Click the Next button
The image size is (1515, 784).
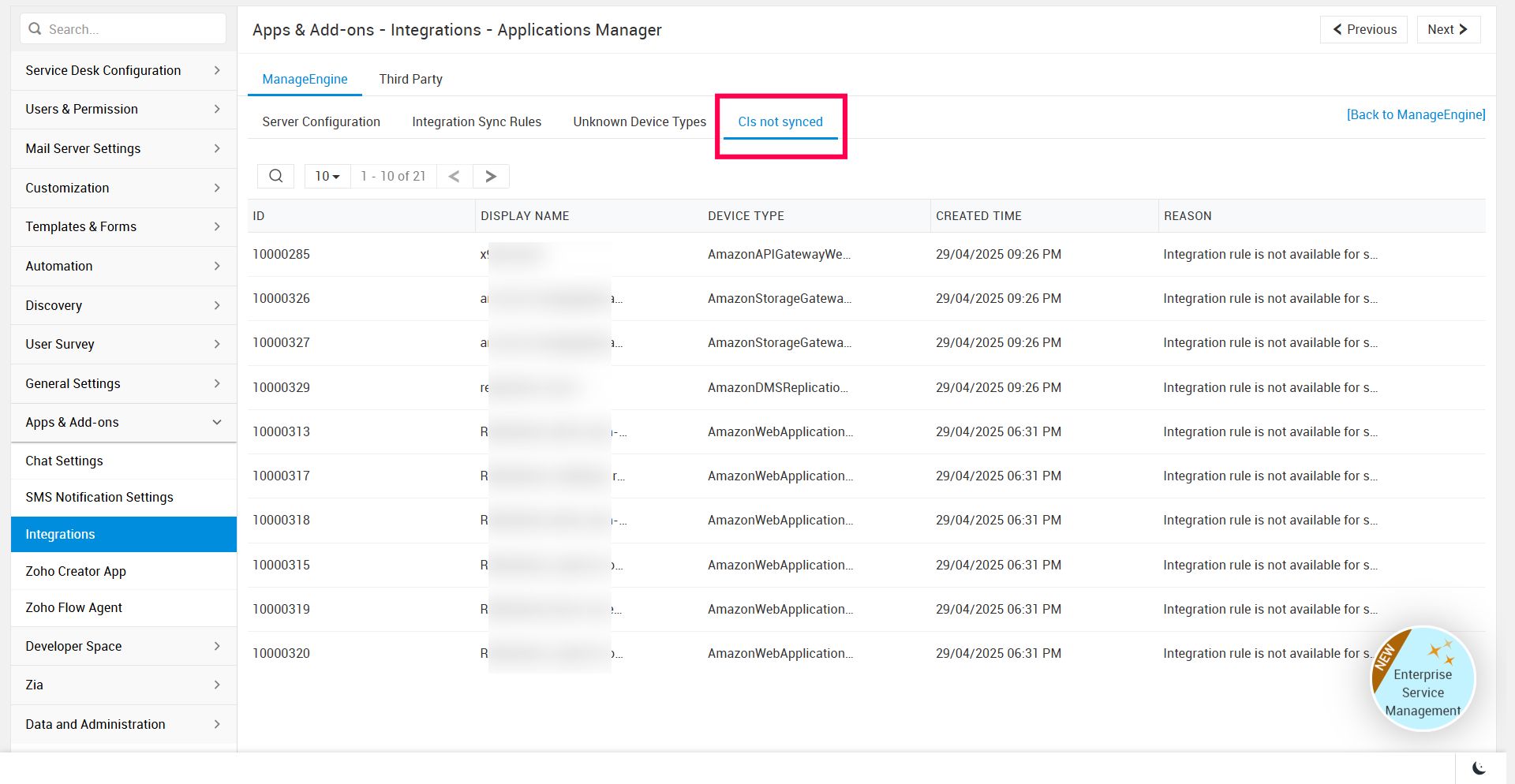pyautogui.click(x=1448, y=29)
